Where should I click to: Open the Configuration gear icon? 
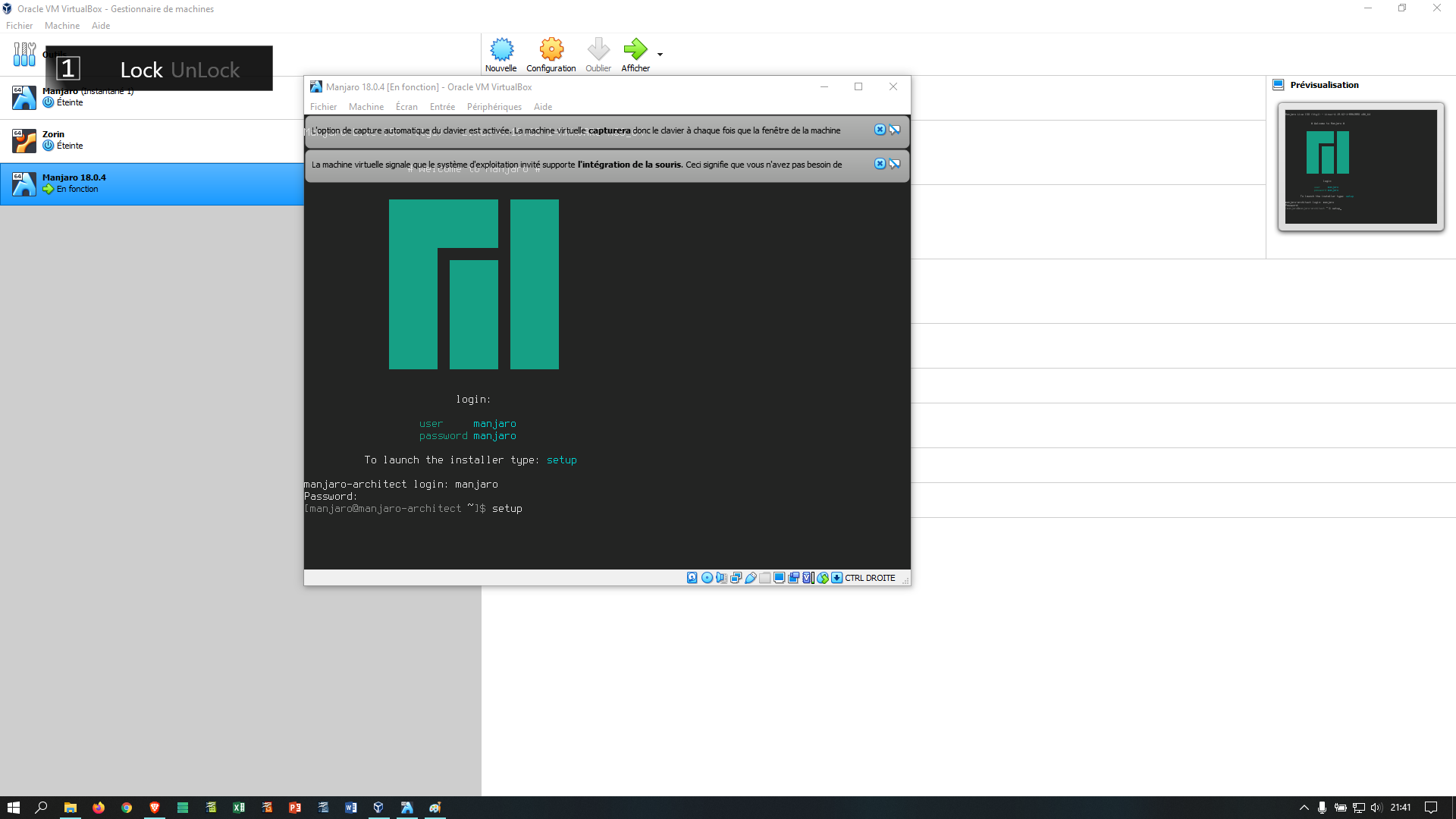[x=551, y=50]
